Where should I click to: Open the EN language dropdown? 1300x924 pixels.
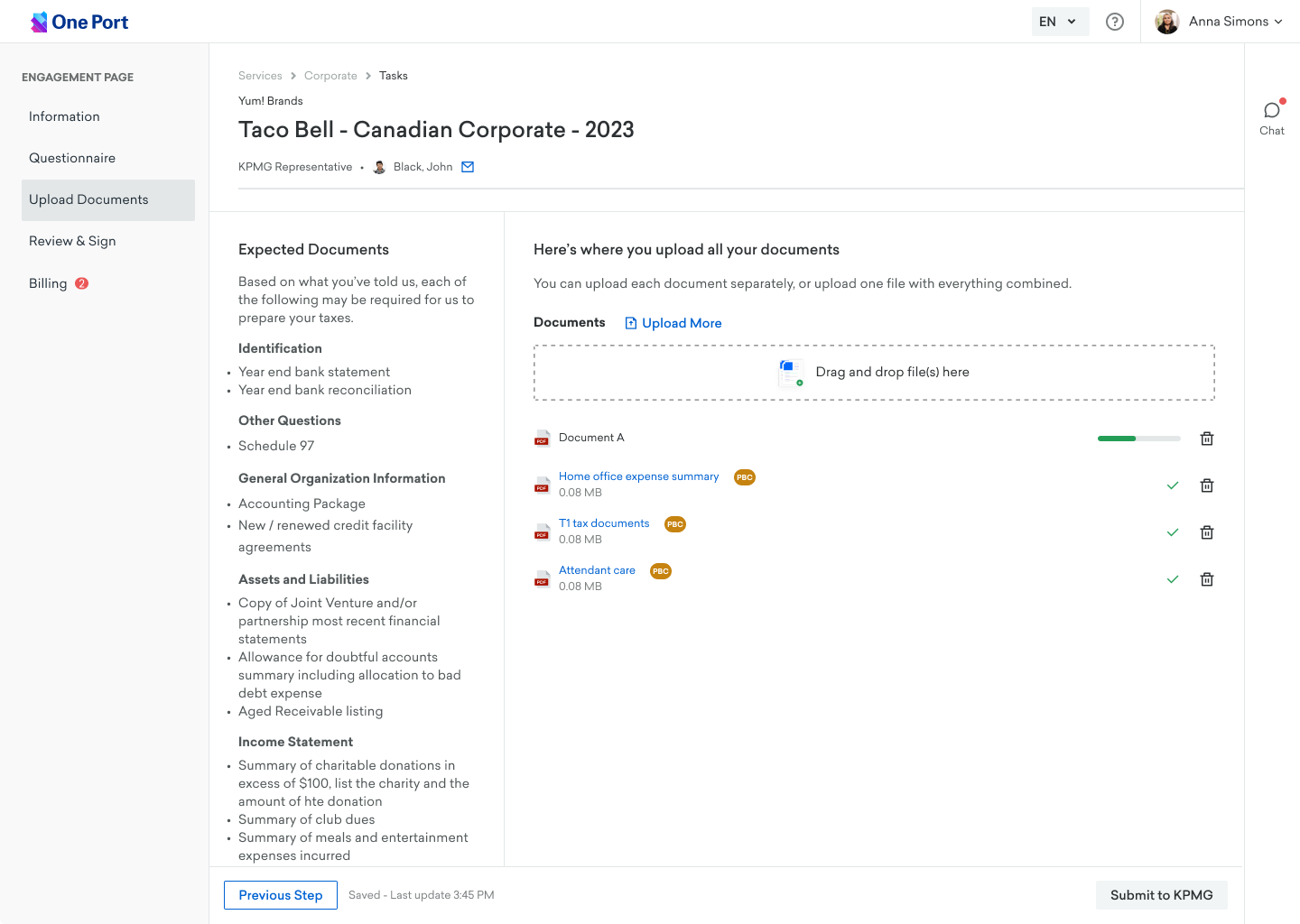tap(1059, 22)
